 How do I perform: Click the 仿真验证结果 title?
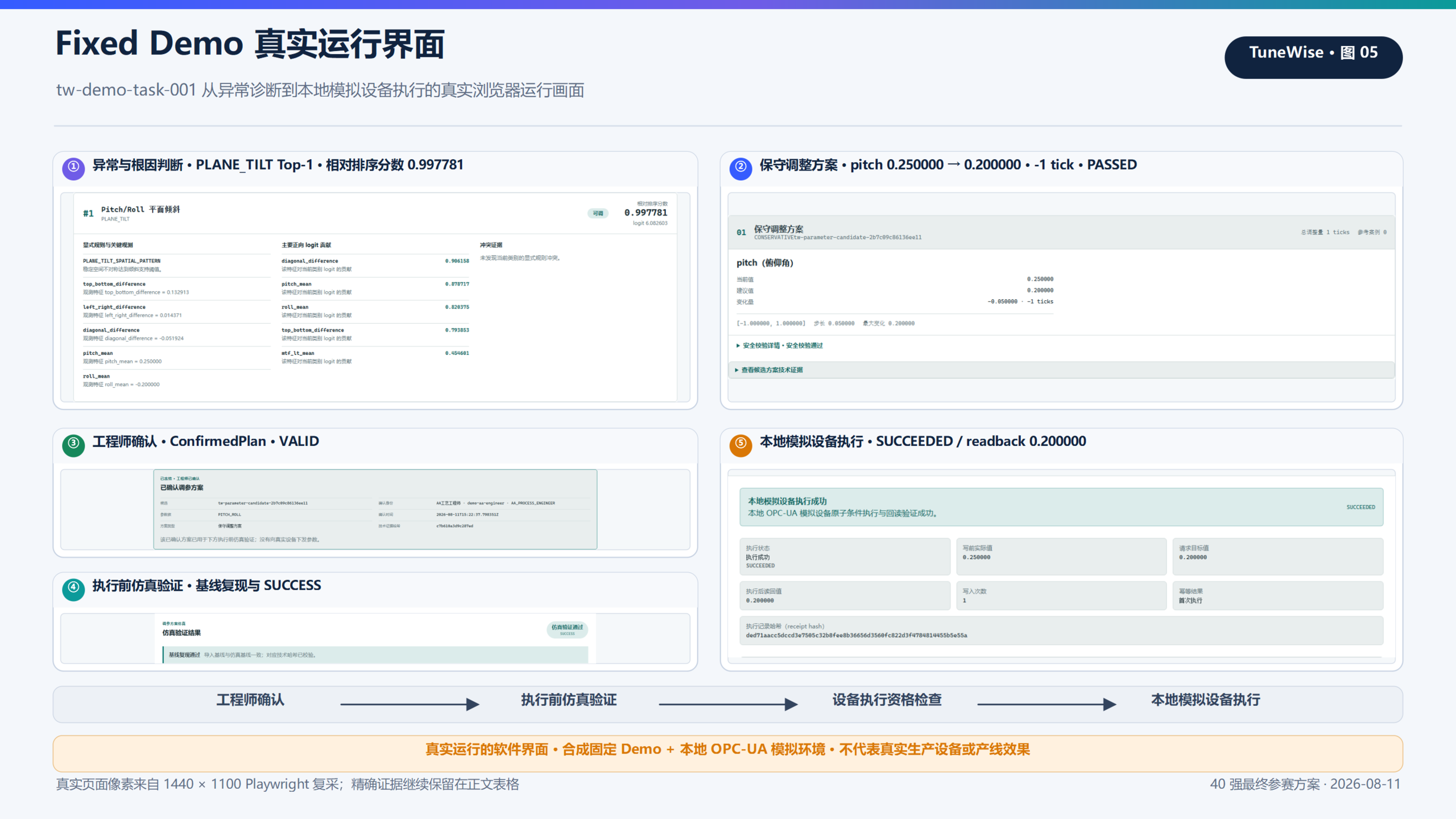click(x=181, y=633)
